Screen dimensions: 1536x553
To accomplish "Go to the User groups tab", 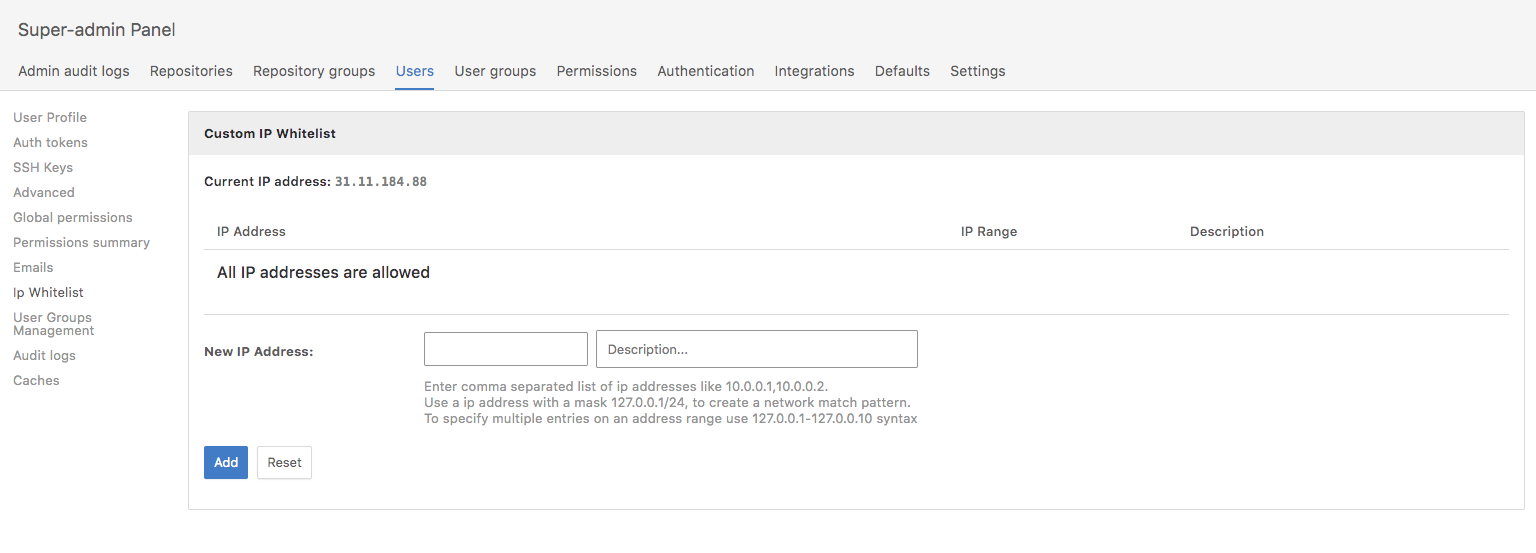I will (495, 71).
